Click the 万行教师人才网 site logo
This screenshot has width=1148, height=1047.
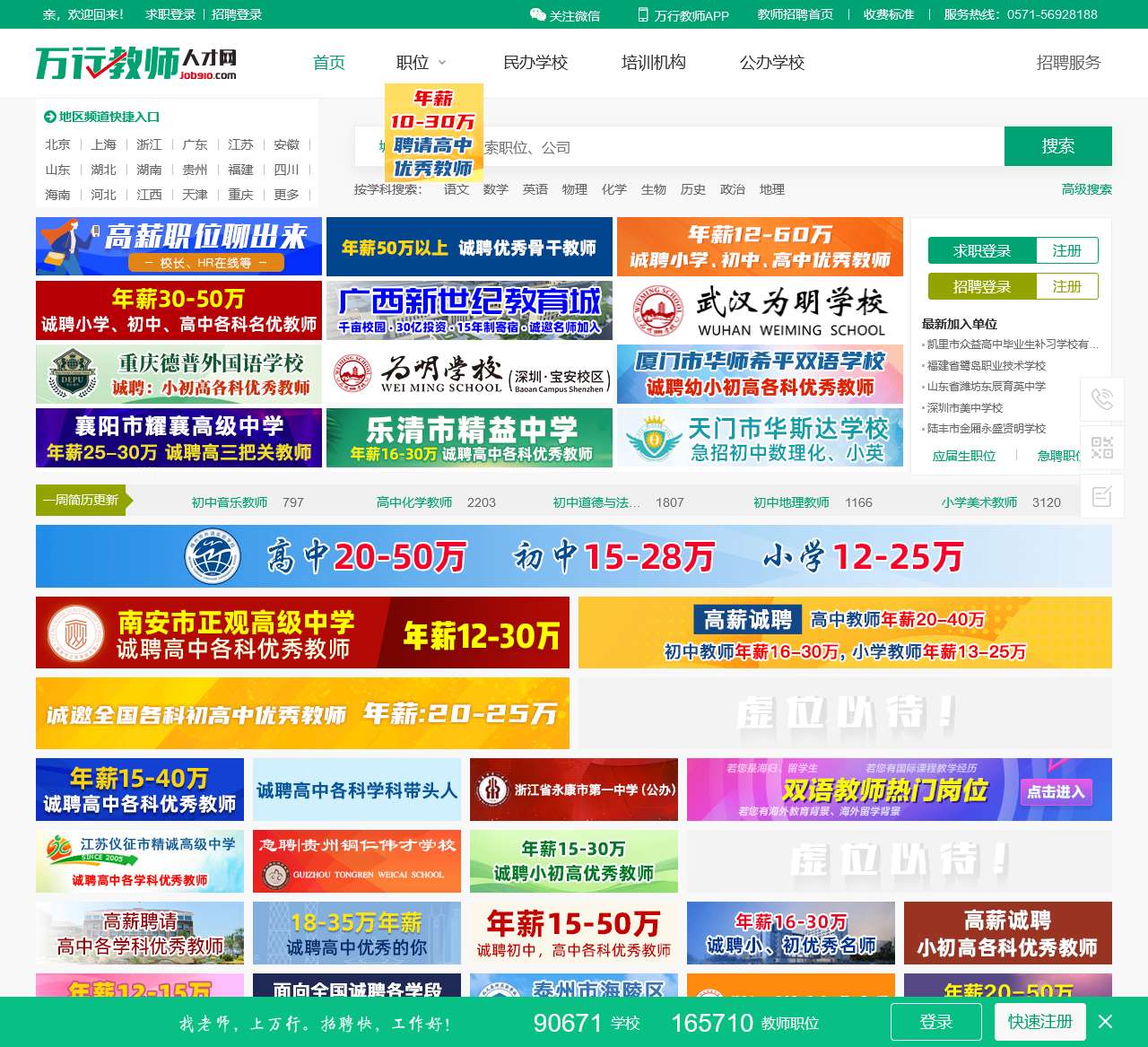[136, 63]
